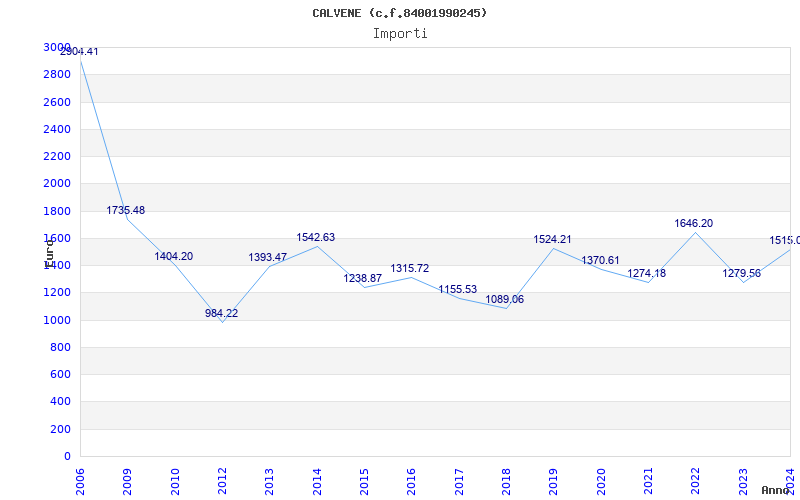The height and width of the screenshot is (500, 800).
Task: Select the 200 y-axis value
Action: [x=60, y=430]
